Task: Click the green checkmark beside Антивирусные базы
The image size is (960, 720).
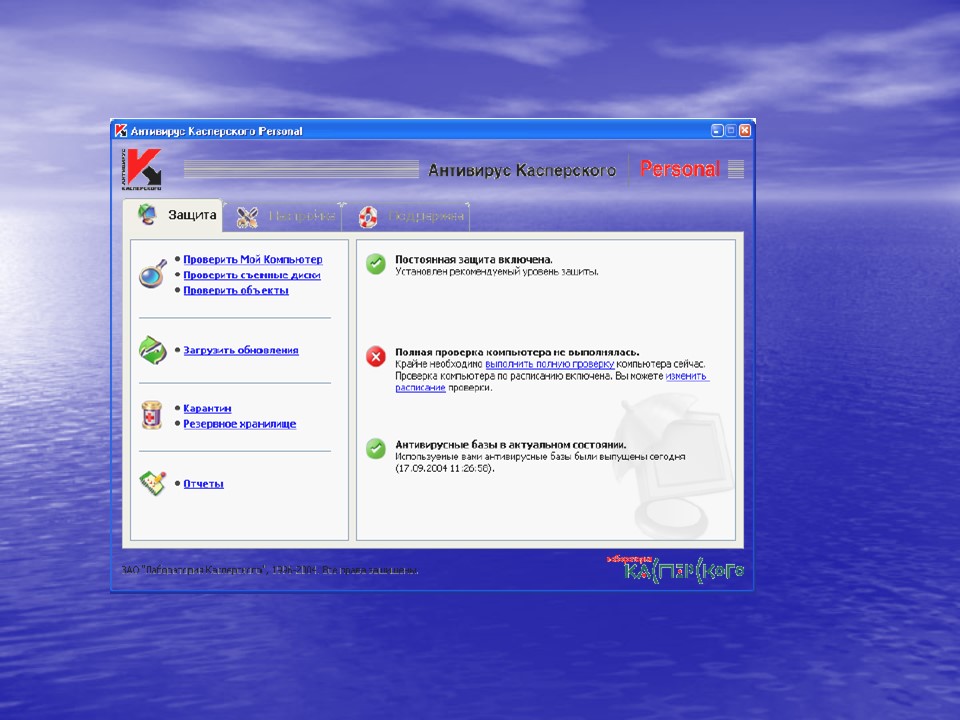Action: point(376,448)
